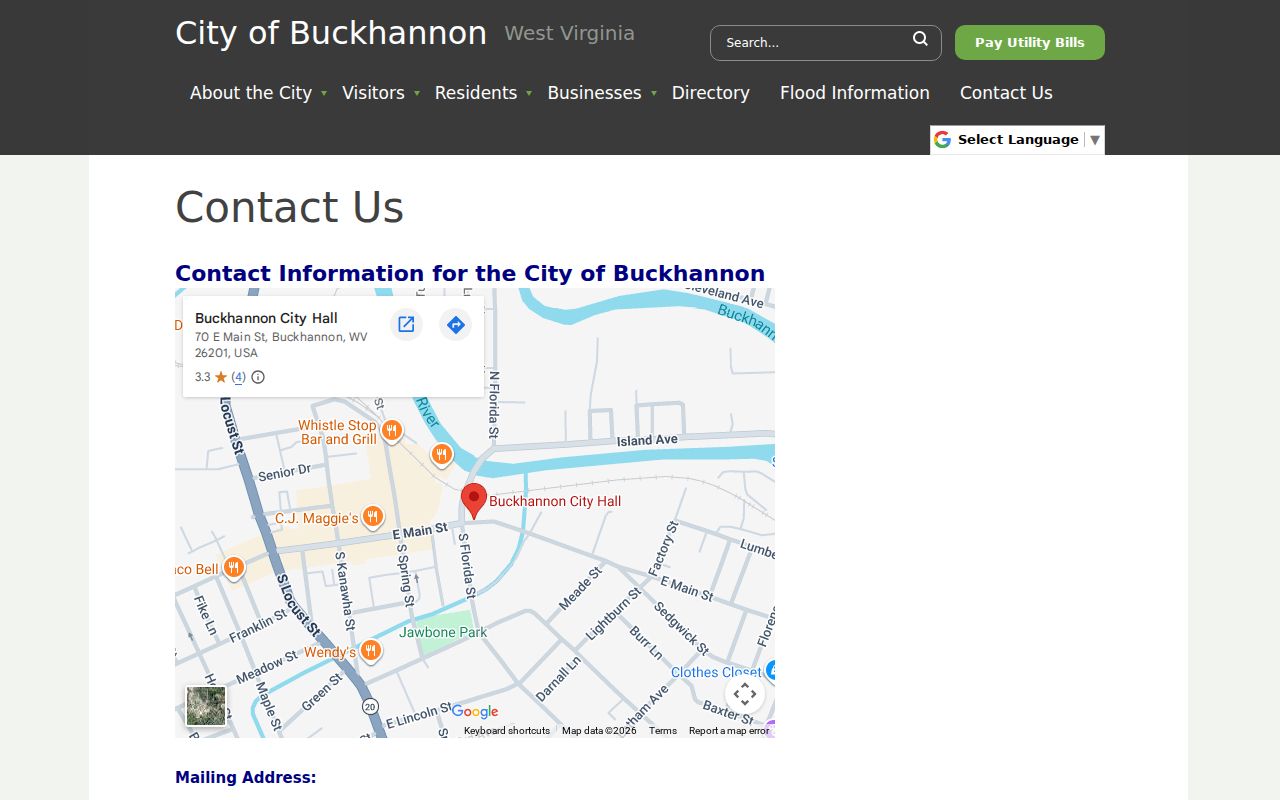Open the Visitors menu
This screenshot has height=800, width=1280.
click(373, 92)
